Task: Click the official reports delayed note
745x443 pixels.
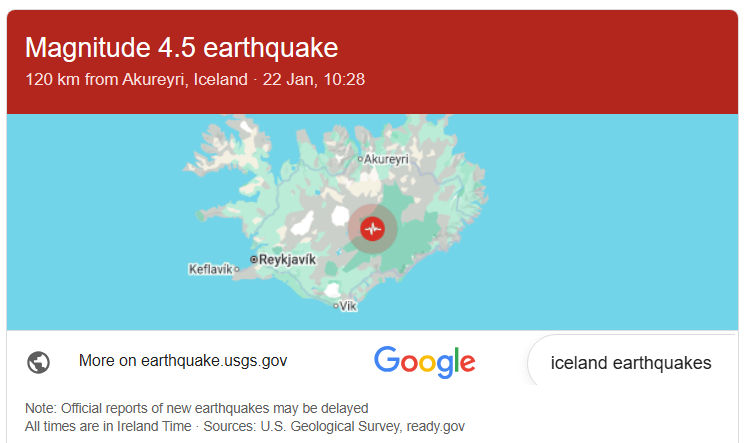Action: [197, 408]
